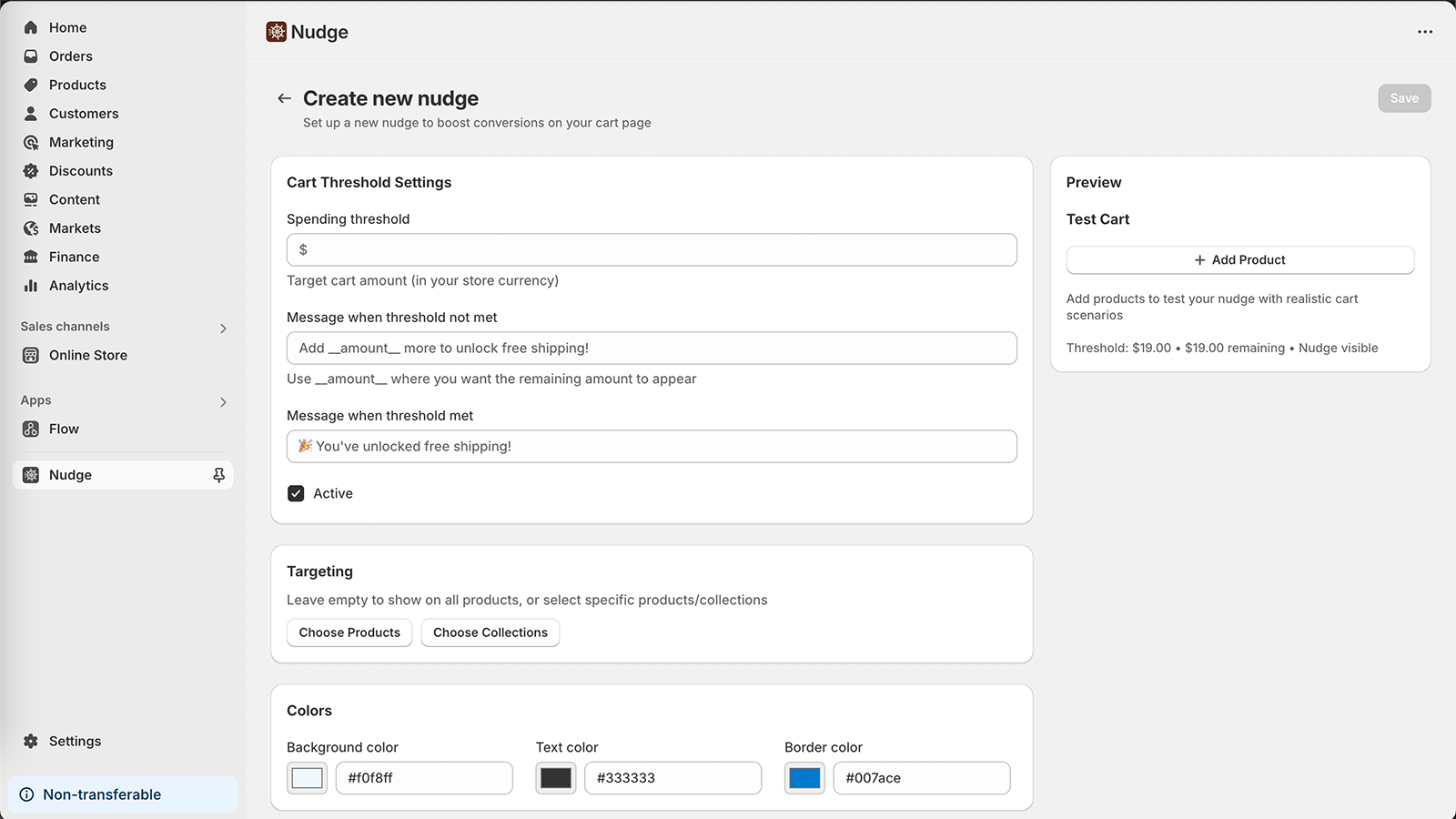The width and height of the screenshot is (1456, 819).
Task: Open the Orders menu item
Action: pos(70,56)
